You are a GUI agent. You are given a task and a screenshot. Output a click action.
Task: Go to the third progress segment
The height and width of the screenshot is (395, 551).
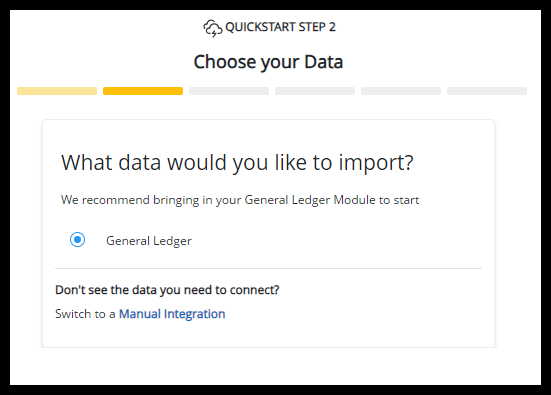coord(229,91)
